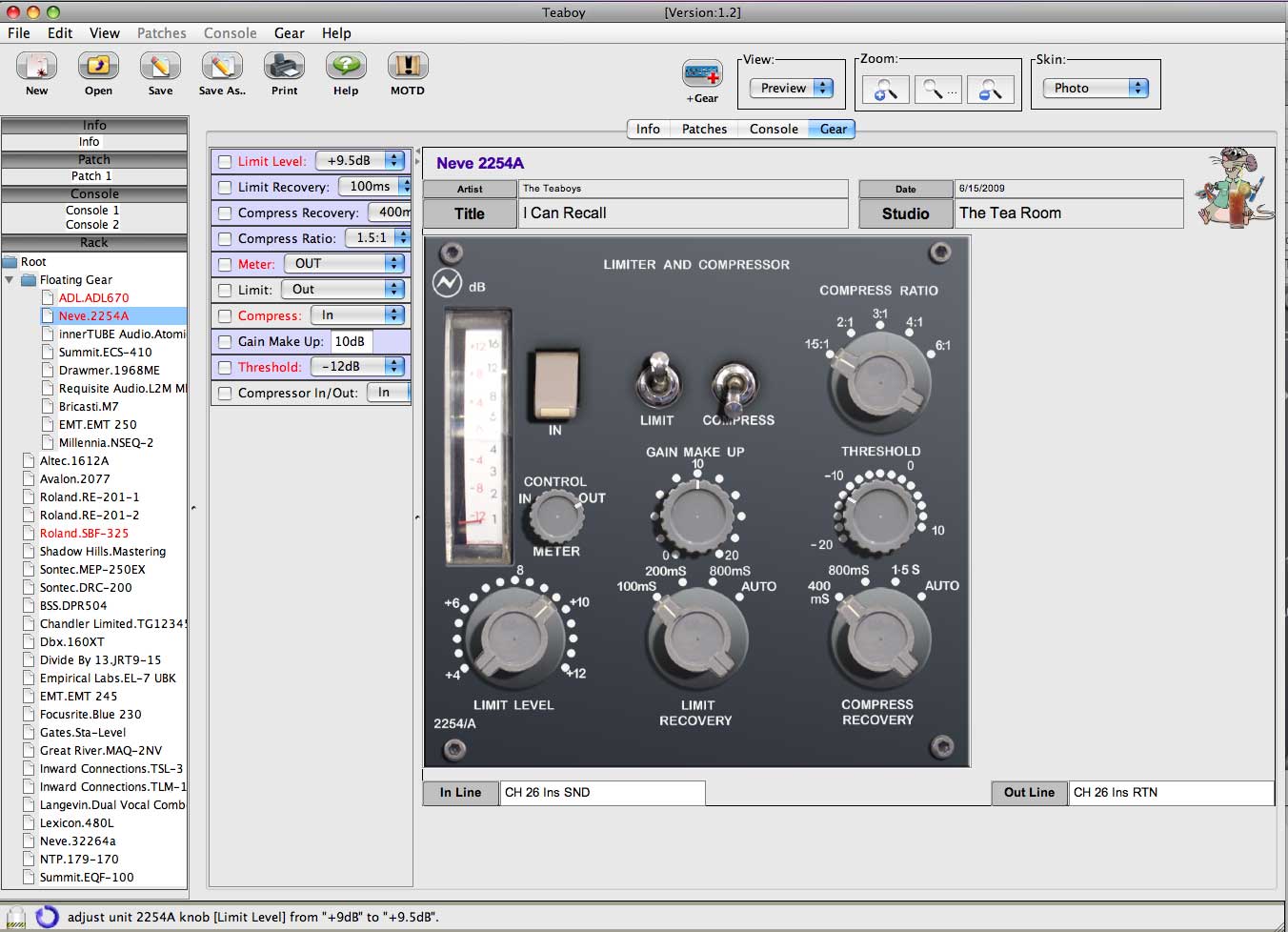Tick the Limit Level checkbox
This screenshot has width=1288, height=932.
click(x=225, y=162)
